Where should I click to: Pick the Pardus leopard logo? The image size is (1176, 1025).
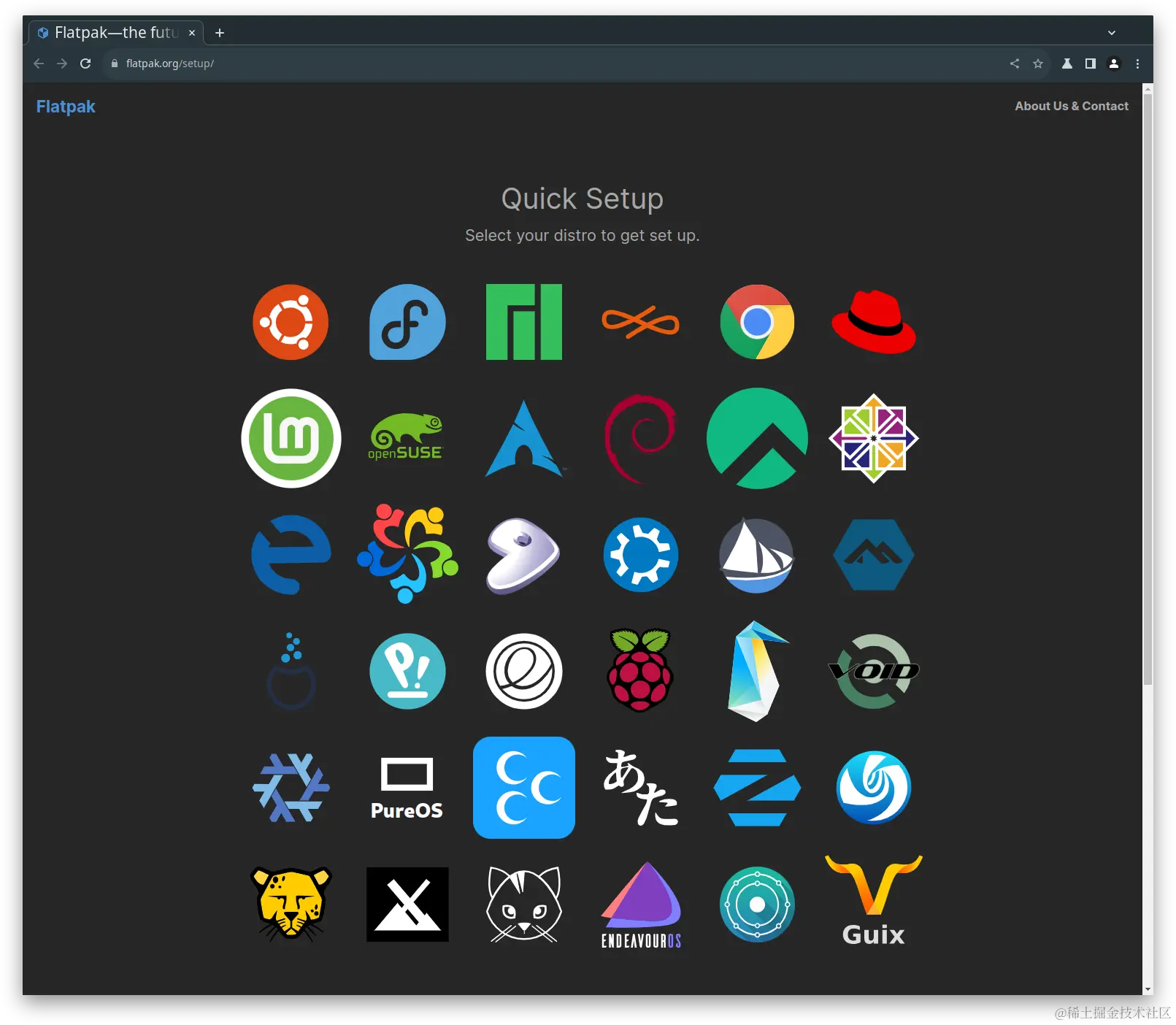coord(291,905)
